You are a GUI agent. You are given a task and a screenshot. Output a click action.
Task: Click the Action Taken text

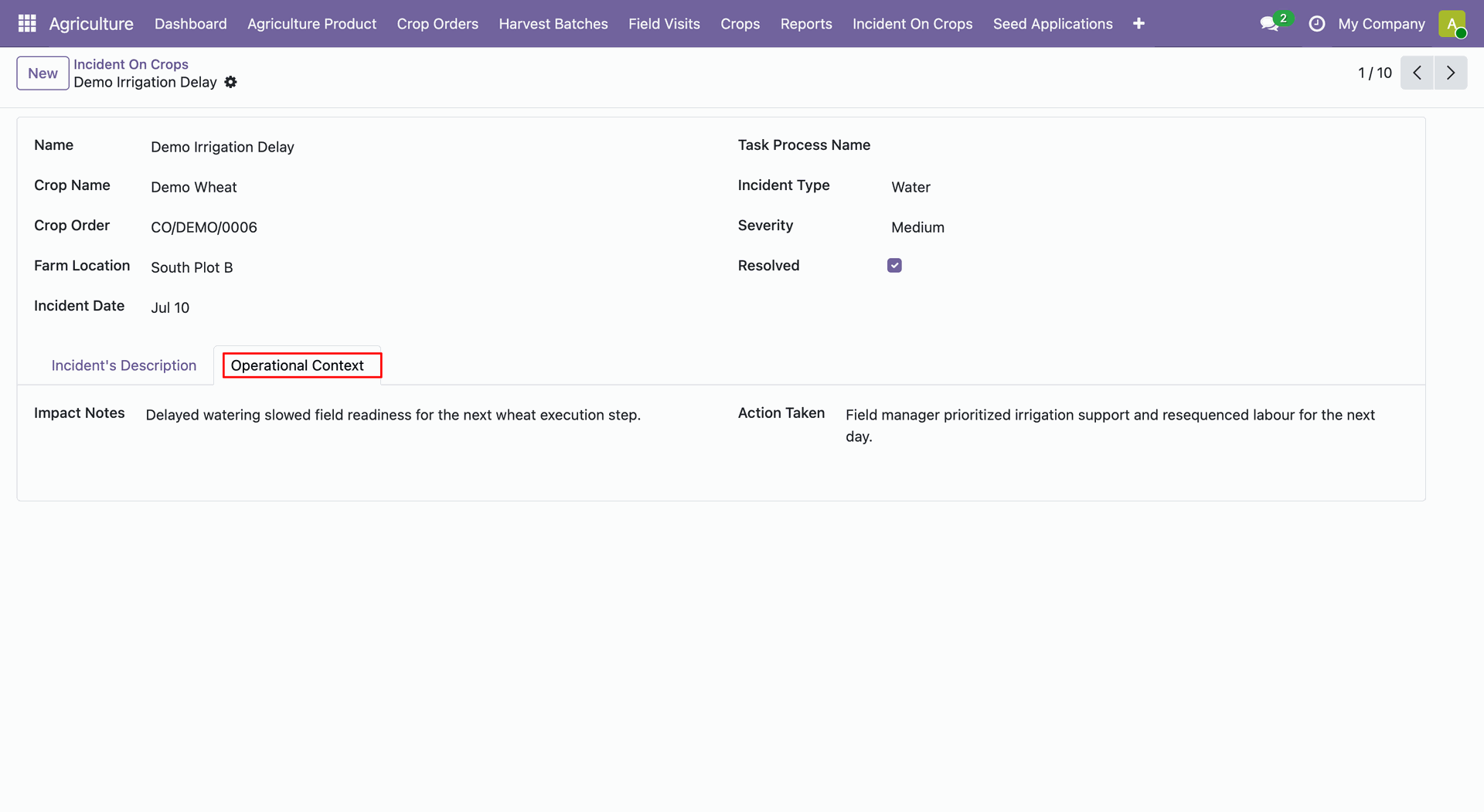click(x=1110, y=426)
